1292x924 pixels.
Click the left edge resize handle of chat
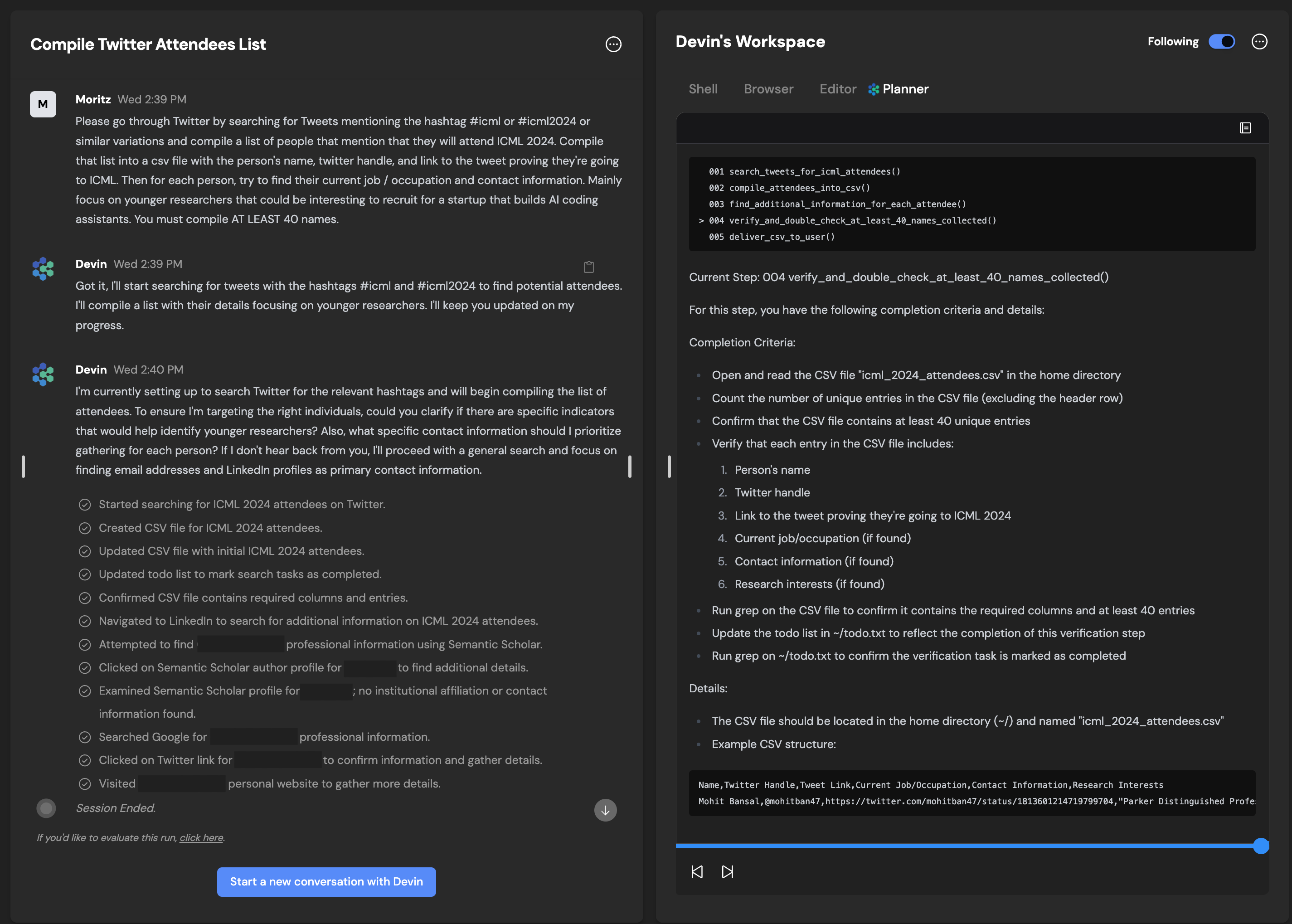coord(23,466)
